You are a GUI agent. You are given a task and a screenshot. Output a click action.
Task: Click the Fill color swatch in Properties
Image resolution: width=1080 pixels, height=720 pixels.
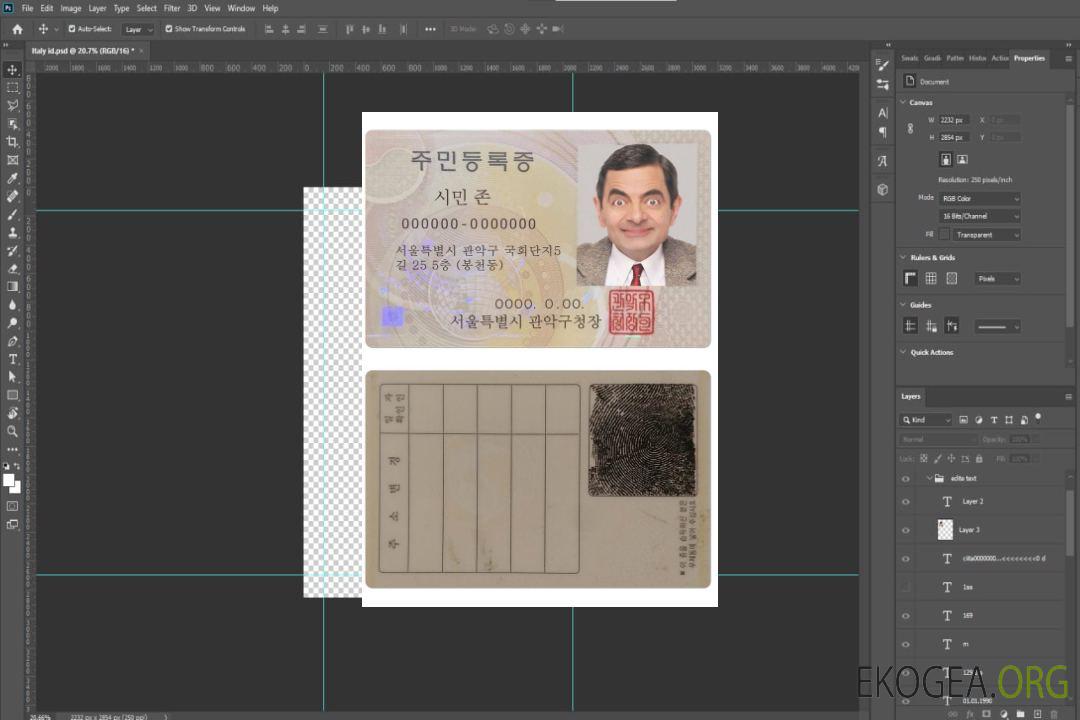pyautogui.click(x=944, y=234)
